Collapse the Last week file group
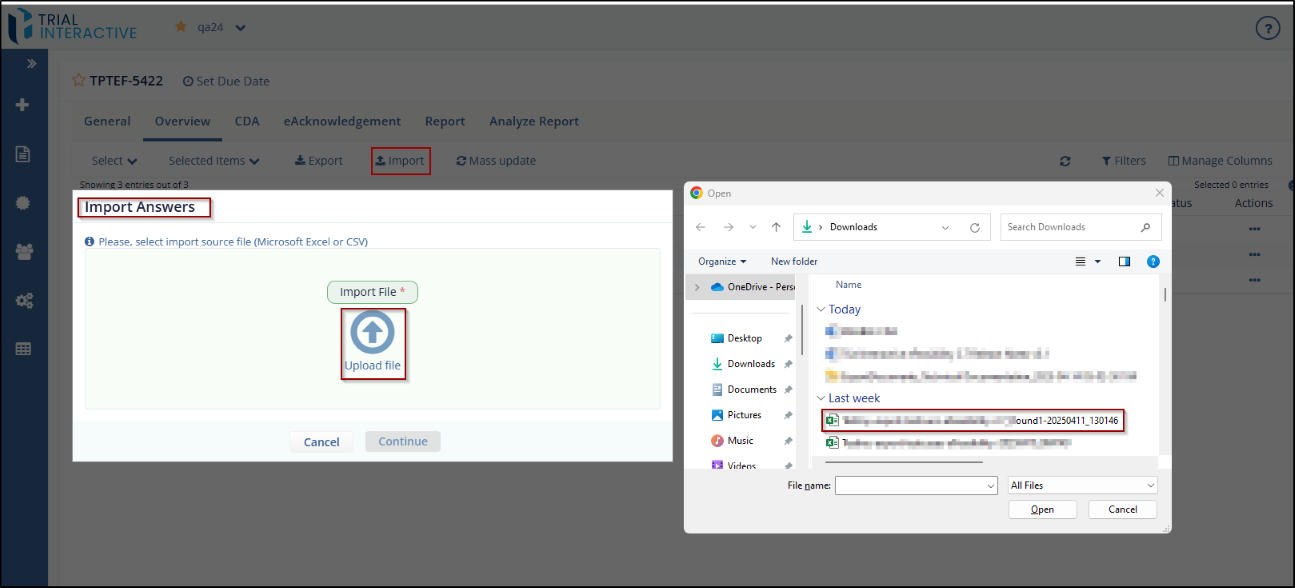This screenshot has width=1295, height=588. pos(821,398)
